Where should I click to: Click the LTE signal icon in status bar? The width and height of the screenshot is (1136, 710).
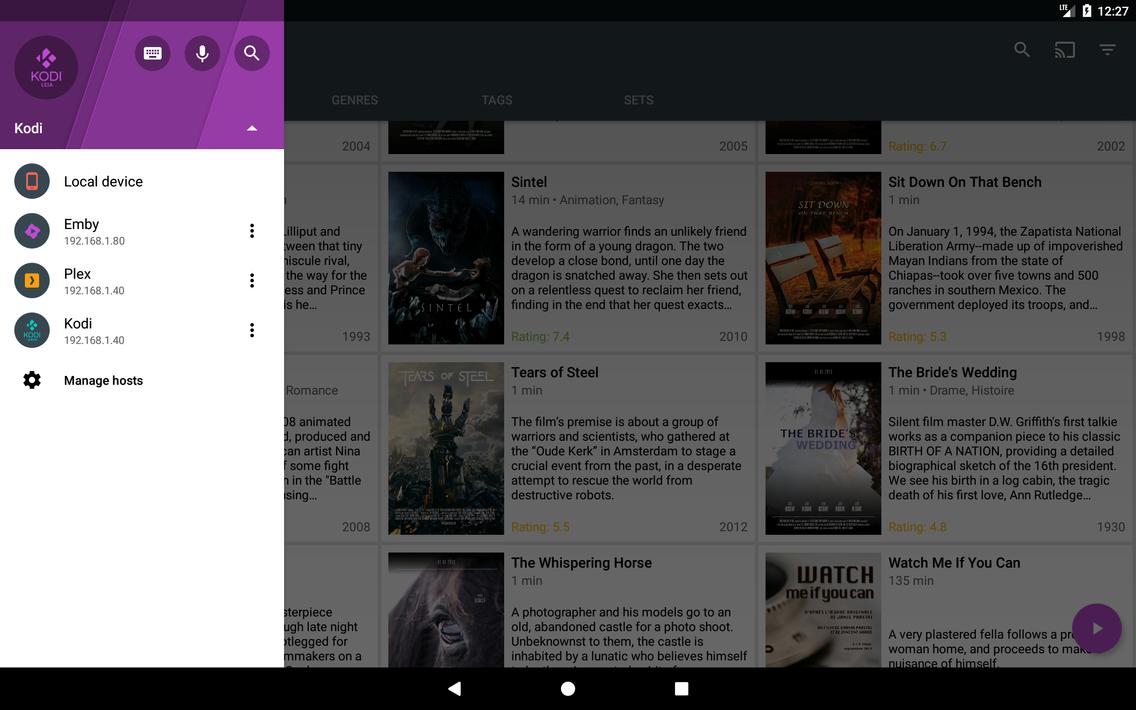1067,10
